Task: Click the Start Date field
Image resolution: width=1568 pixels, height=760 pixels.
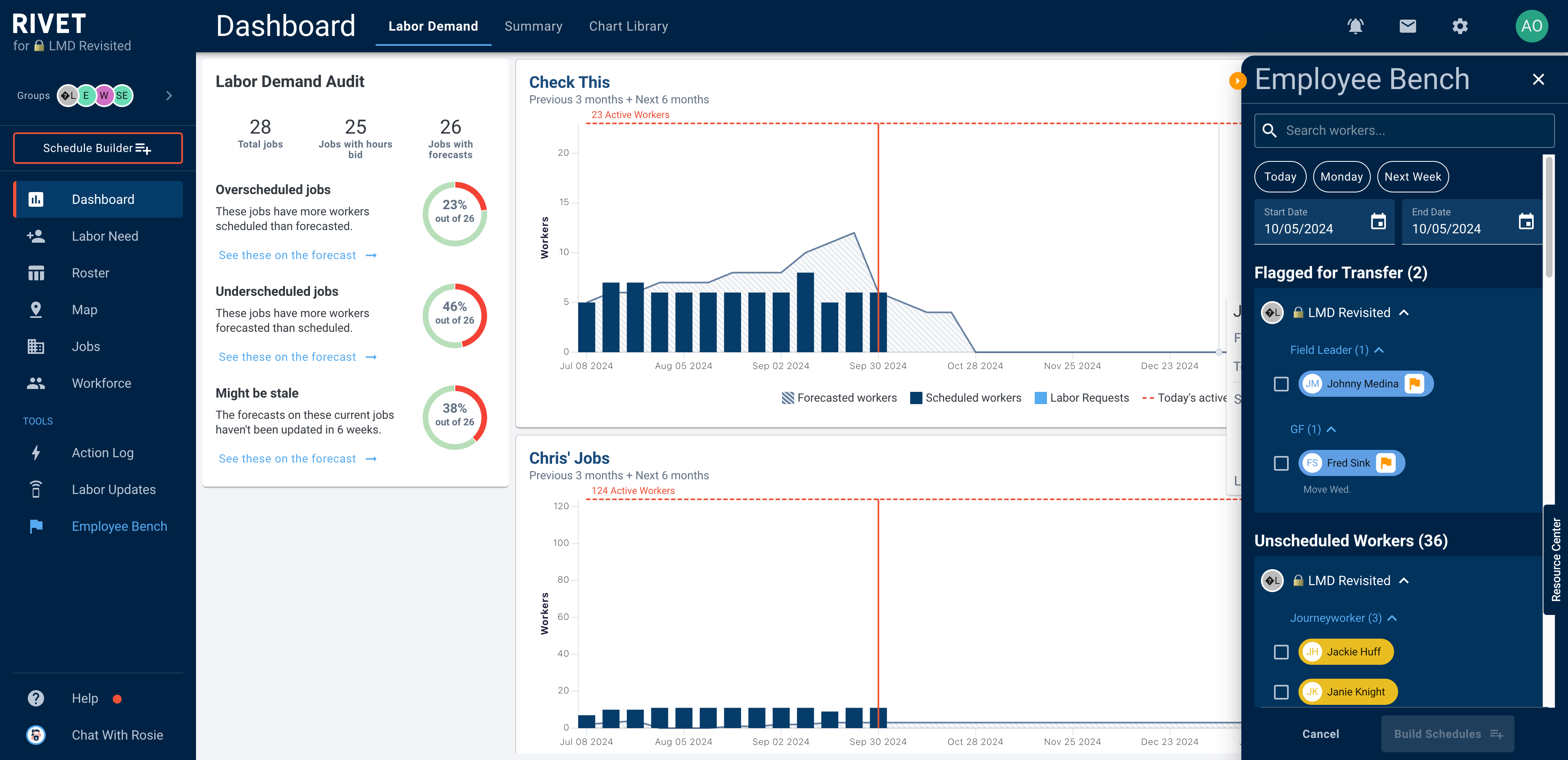Action: (1324, 221)
